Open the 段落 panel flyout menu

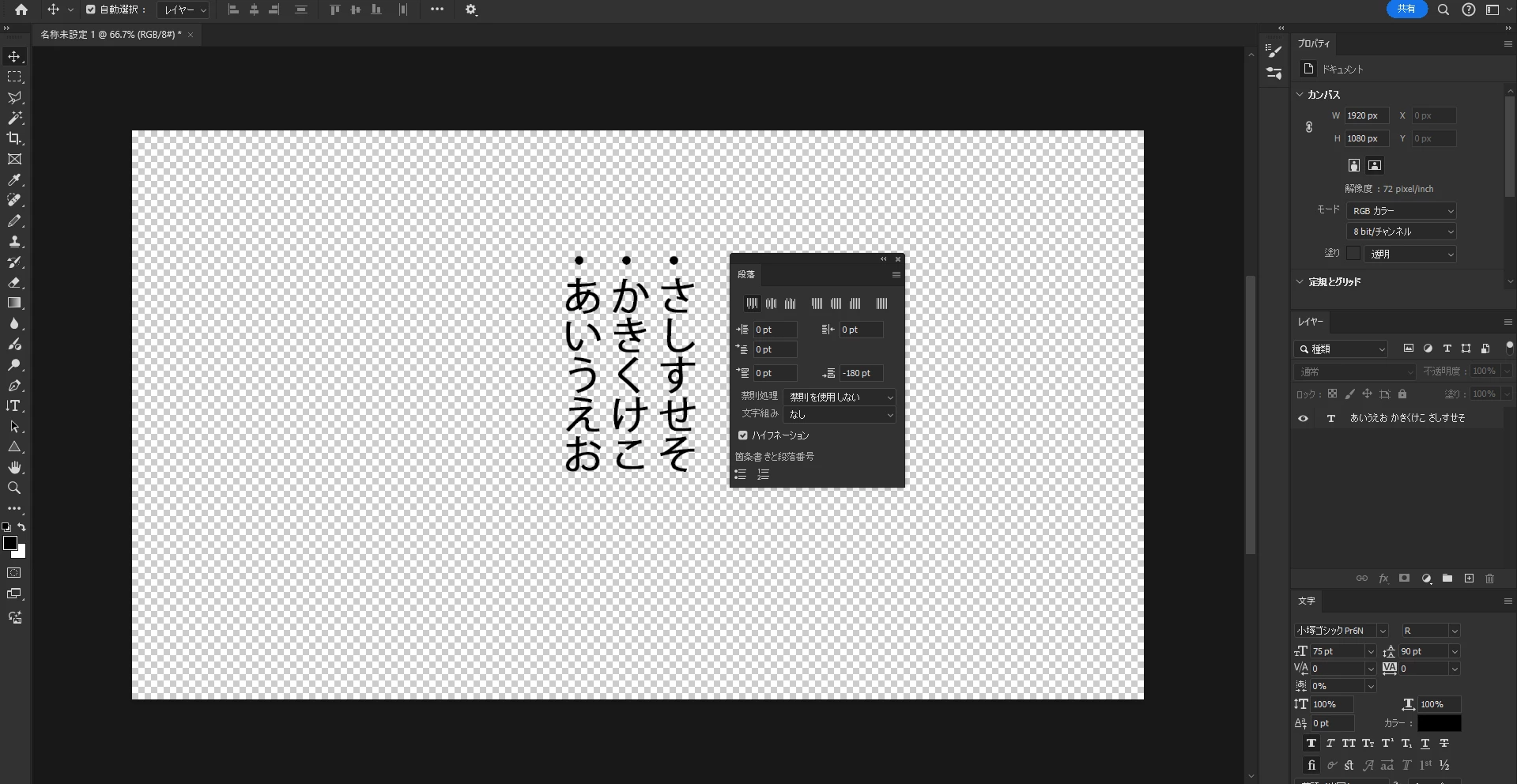[896, 275]
